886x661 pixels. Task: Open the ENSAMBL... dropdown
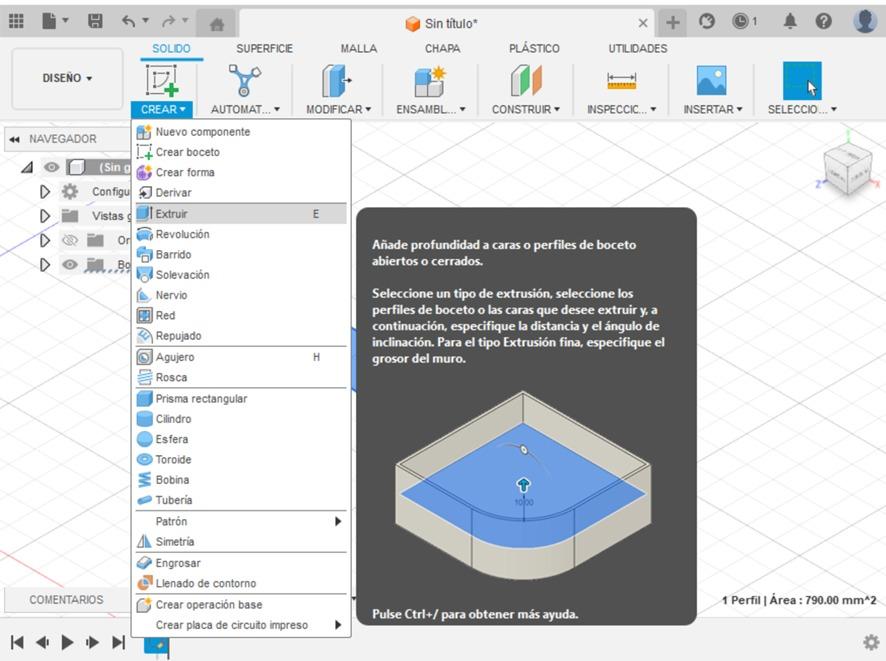431,109
